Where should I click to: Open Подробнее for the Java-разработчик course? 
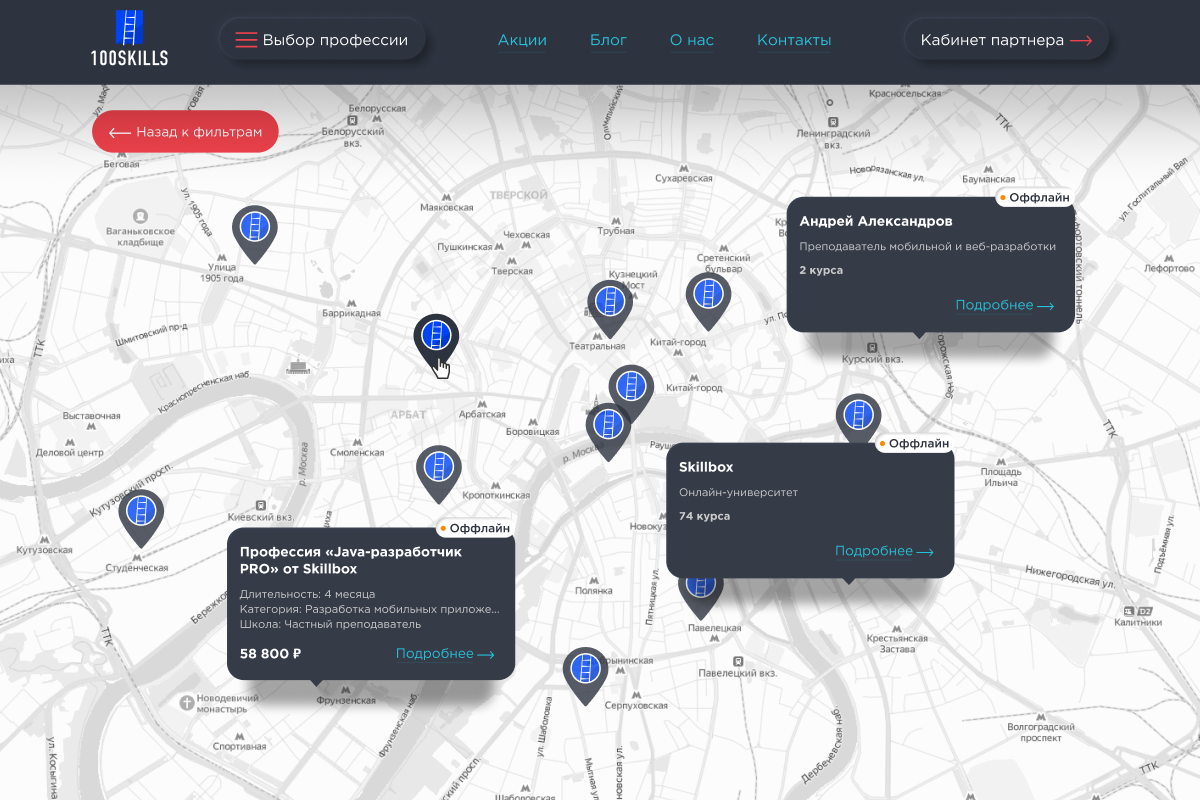tap(445, 654)
